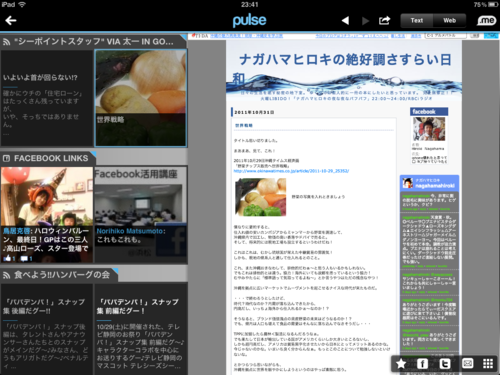
Task: Share the article to Twitter
Action: pos(445,364)
